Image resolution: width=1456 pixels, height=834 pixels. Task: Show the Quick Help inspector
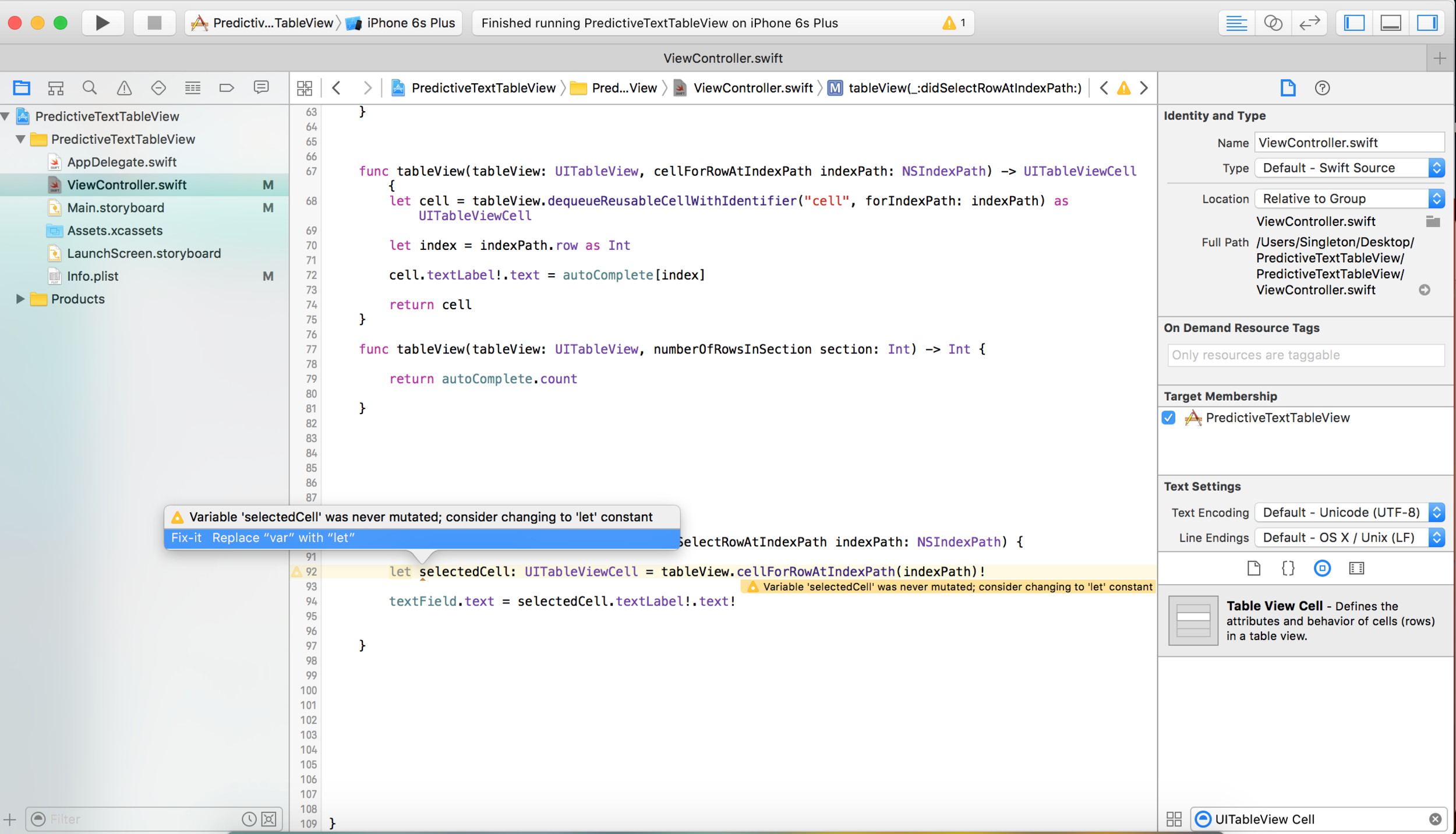click(x=1322, y=88)
